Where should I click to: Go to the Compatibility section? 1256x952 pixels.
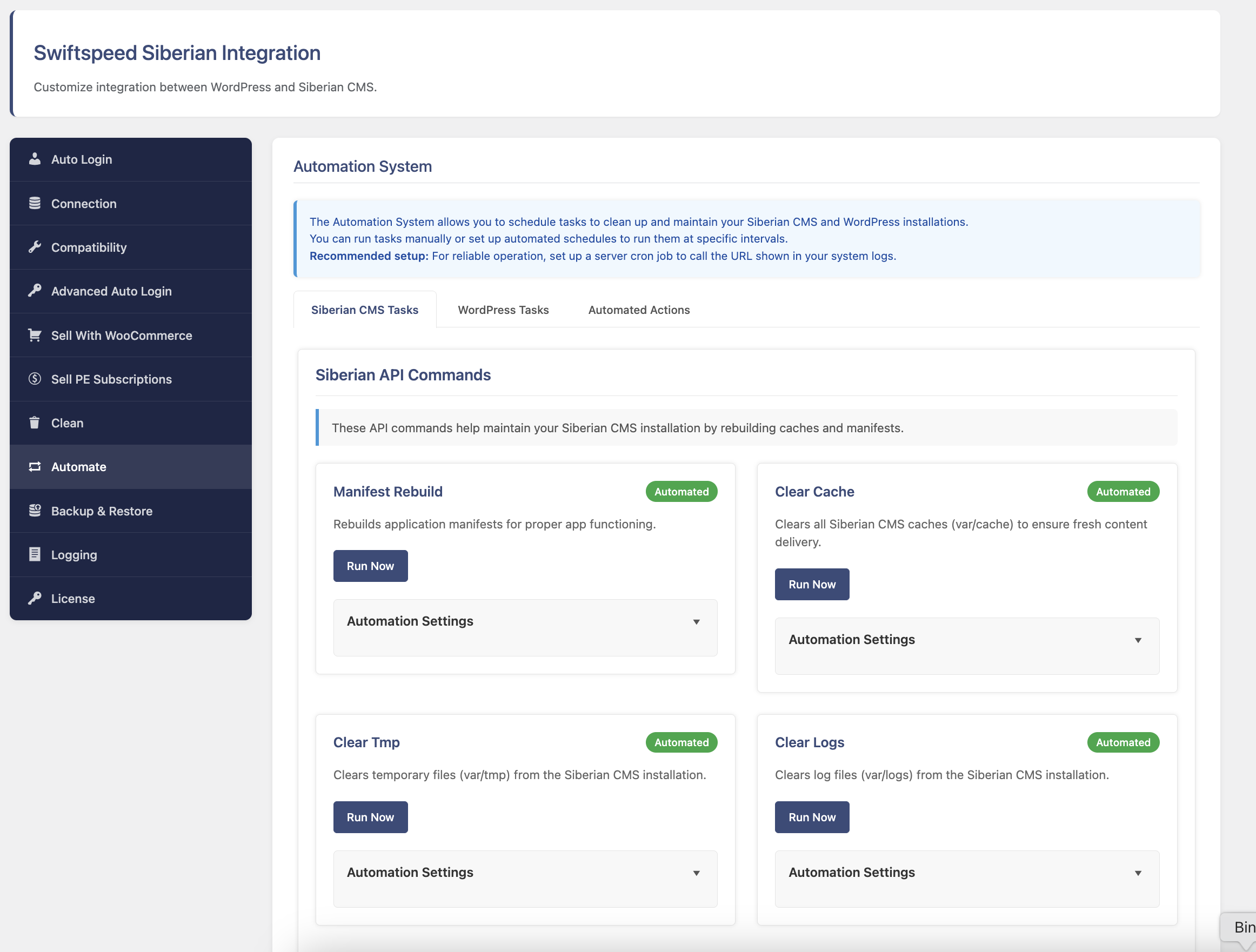tap(131, 247)
